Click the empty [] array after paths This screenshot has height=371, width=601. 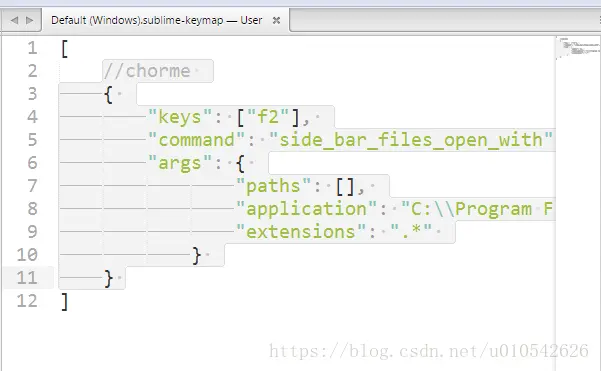pos(345,187)
